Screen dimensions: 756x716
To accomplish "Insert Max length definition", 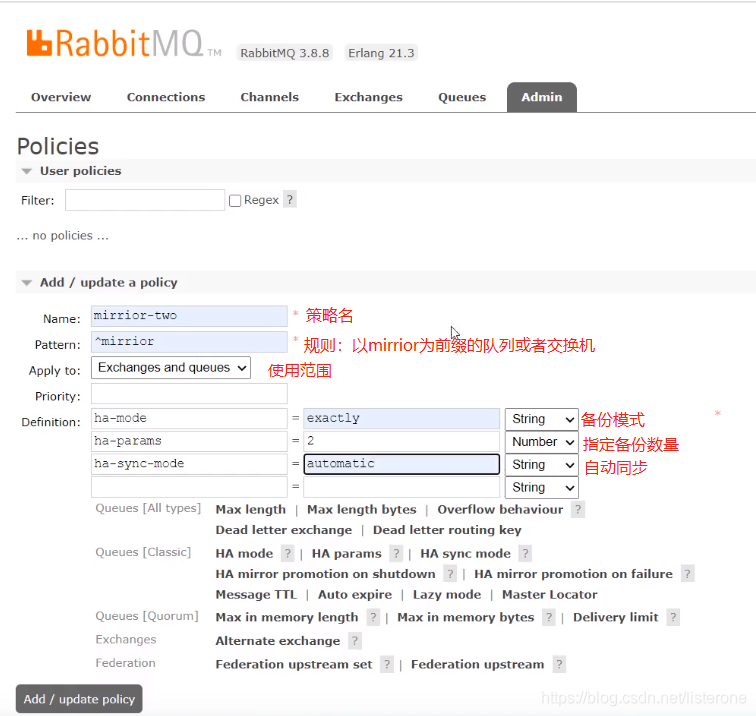I will pos(250,510).
